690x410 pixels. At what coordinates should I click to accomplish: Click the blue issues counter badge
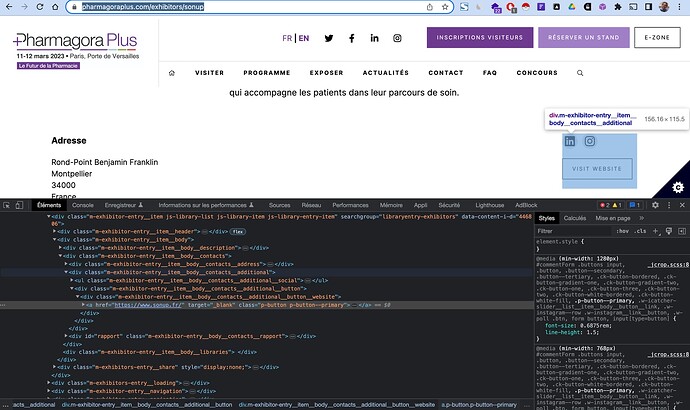[635, 205]
